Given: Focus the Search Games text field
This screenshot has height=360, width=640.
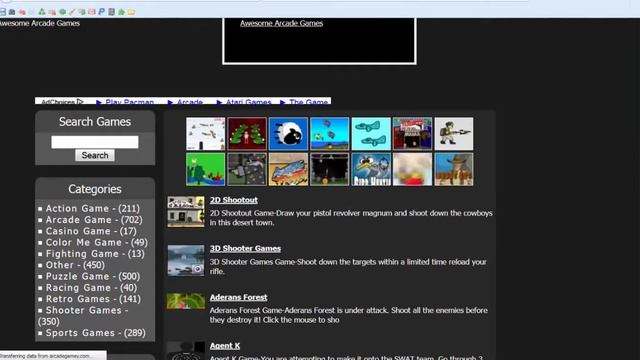Looking at the screenshot, I should click(95, 142).
